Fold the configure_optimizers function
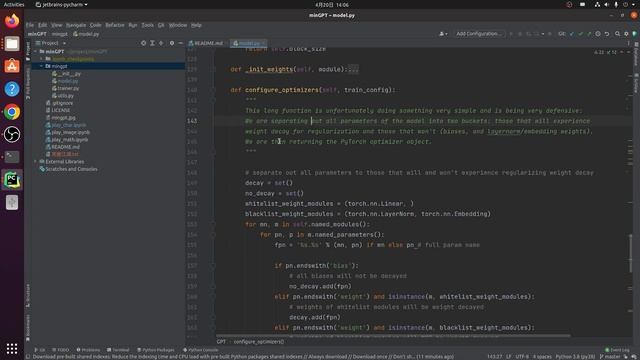The height and width of the screenshot is (360, 640). pos(213,90)
